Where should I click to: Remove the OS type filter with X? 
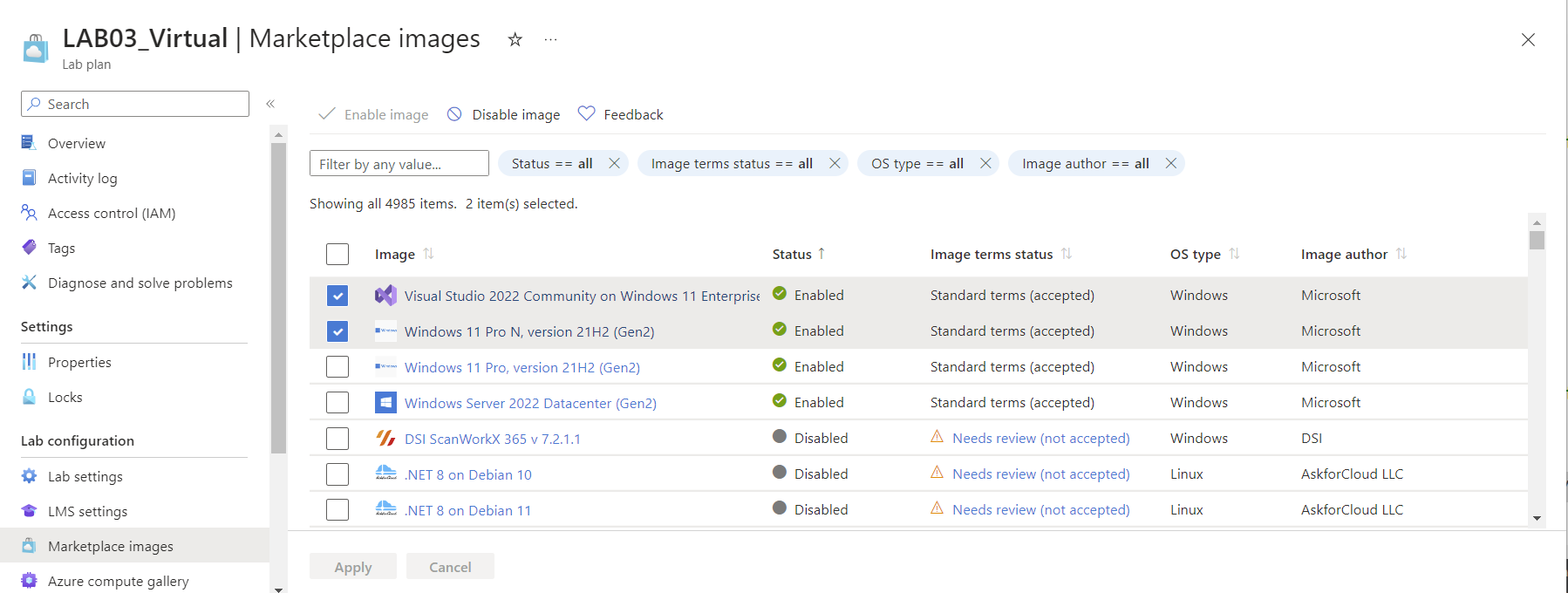[x=985, y=163]
